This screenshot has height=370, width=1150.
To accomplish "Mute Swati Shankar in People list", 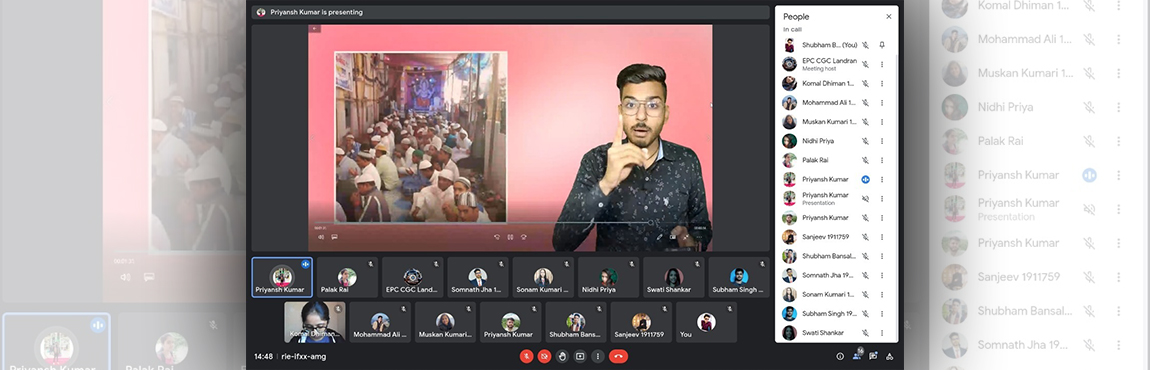I will (865, 333).
